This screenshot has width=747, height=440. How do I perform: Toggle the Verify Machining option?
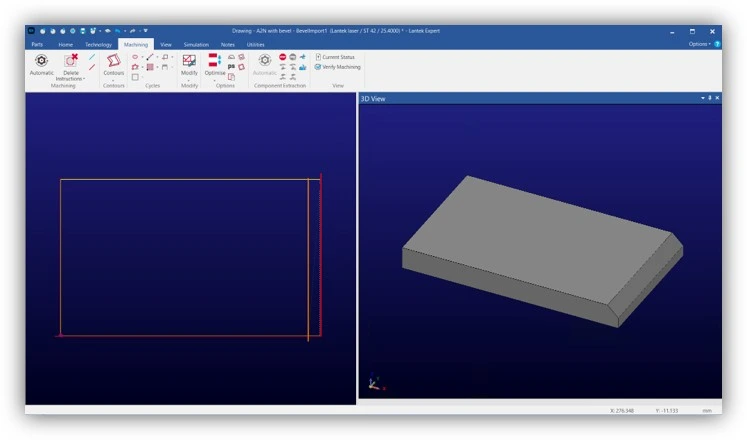[x=337, y=67]
